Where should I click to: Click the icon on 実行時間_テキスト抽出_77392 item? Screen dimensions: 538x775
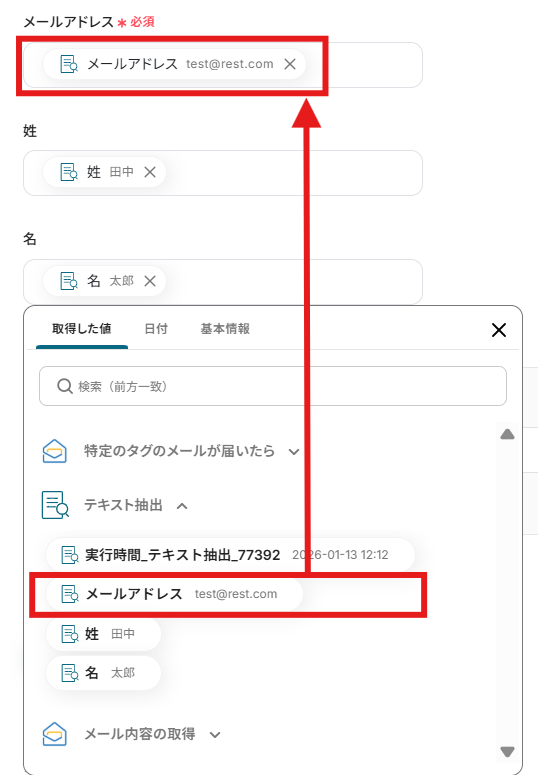pos(70,555)
